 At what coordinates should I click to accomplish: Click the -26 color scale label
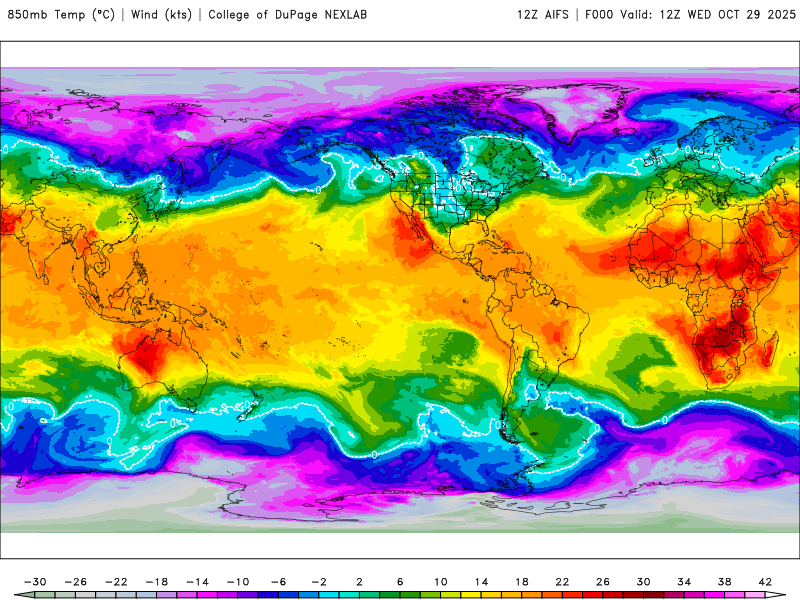pyautogui.click(x=76, y=582)
